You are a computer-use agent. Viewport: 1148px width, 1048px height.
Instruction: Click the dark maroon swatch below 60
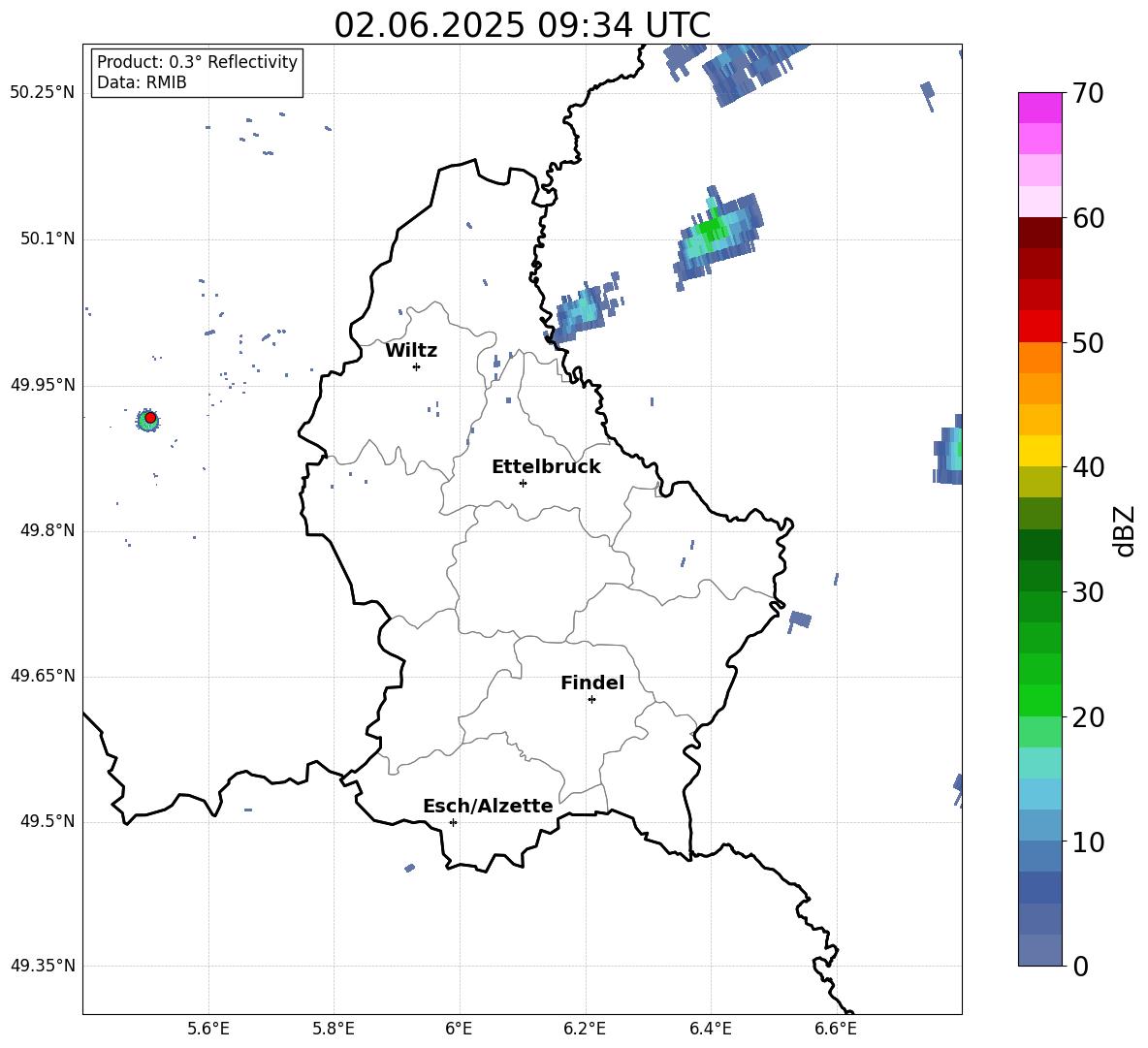1039,233
